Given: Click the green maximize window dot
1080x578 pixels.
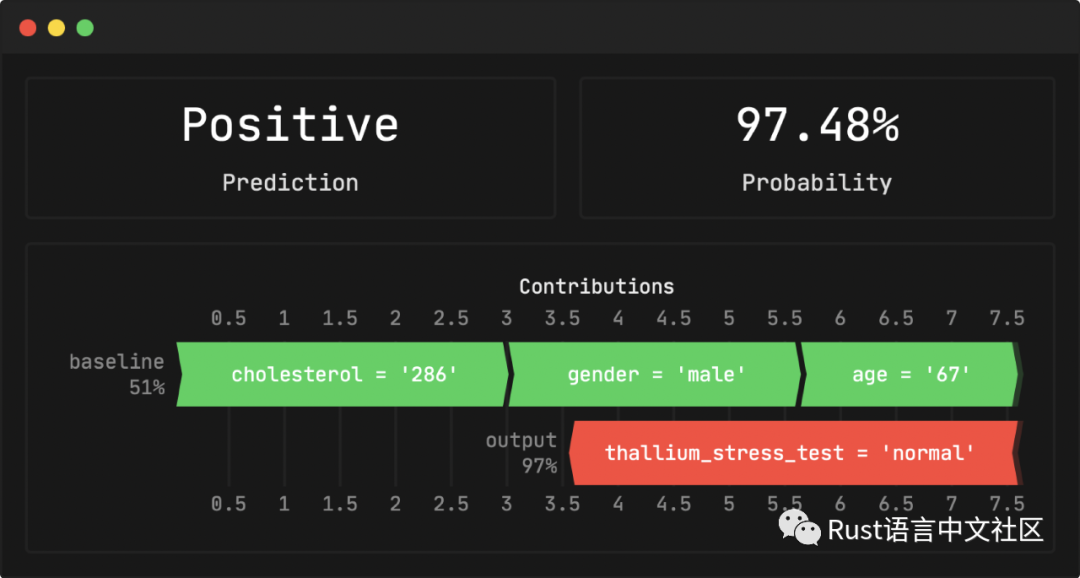Looking at the screenshot, I should pos(85,28).
